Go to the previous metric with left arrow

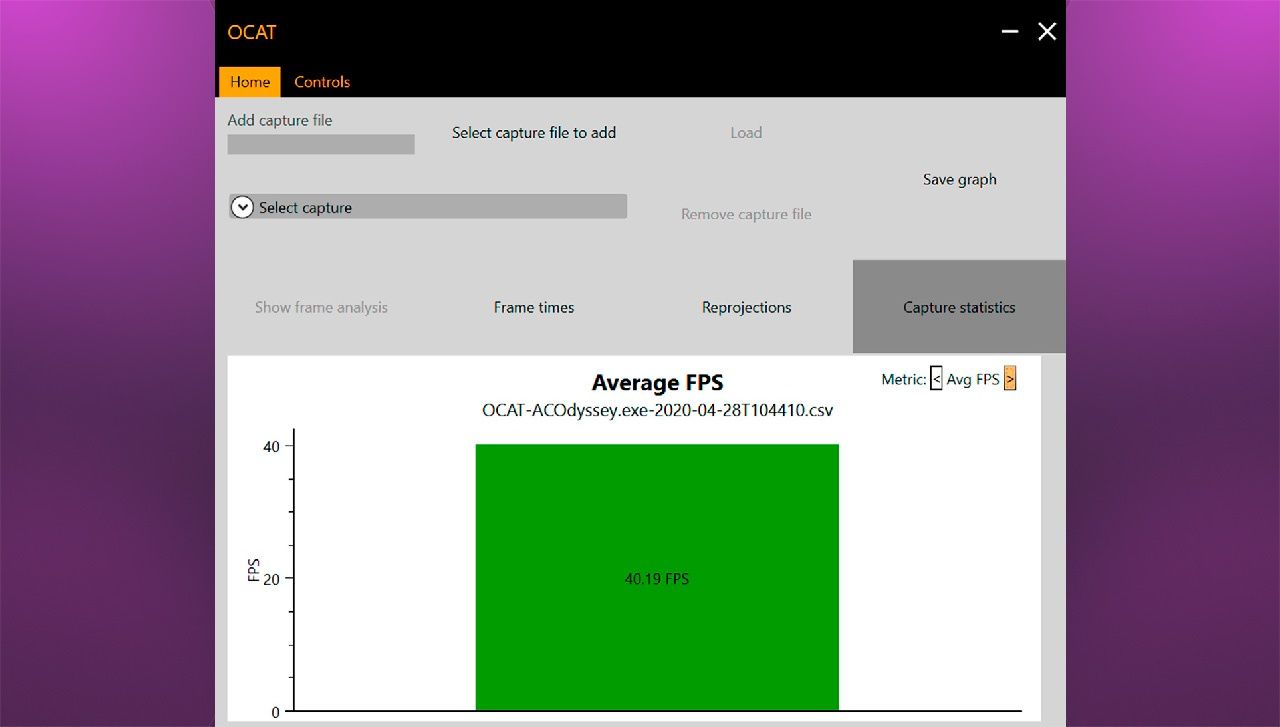pyautogui.click(x=936, y=379)
